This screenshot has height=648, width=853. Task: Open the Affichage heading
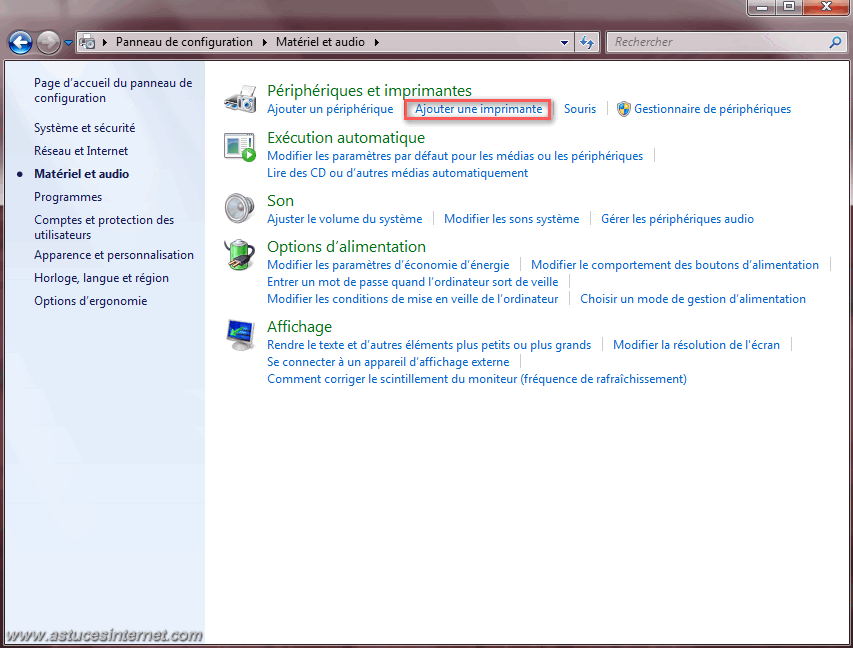pyautogui.click(x=299, y=327)
